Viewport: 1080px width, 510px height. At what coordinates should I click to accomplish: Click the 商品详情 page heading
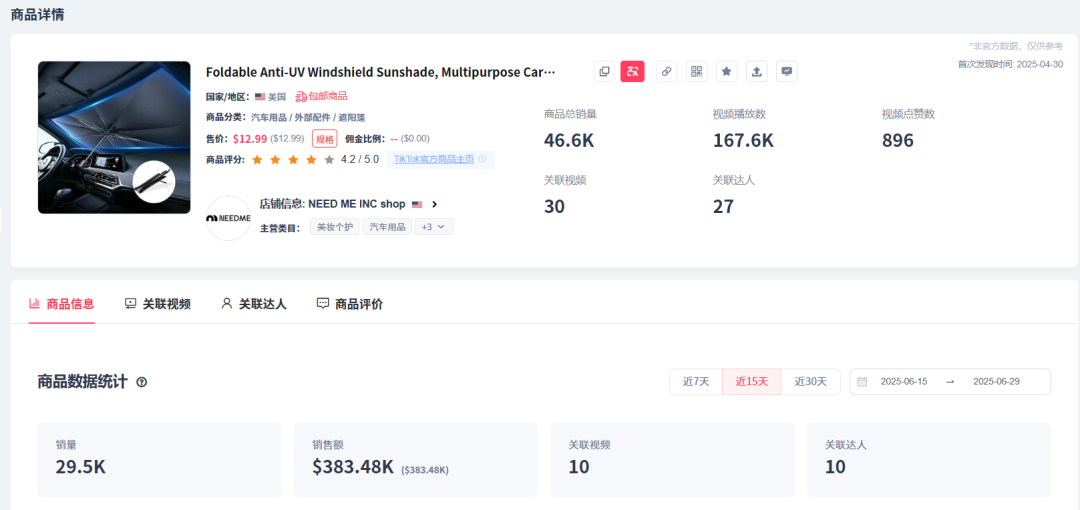coord(37,14)
